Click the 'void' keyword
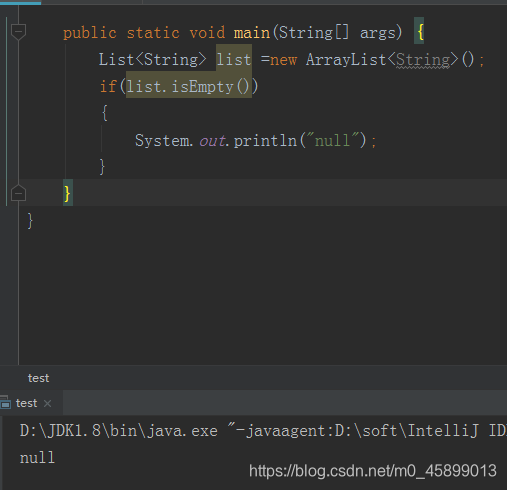Screen dimensions: 507x490 207,33
